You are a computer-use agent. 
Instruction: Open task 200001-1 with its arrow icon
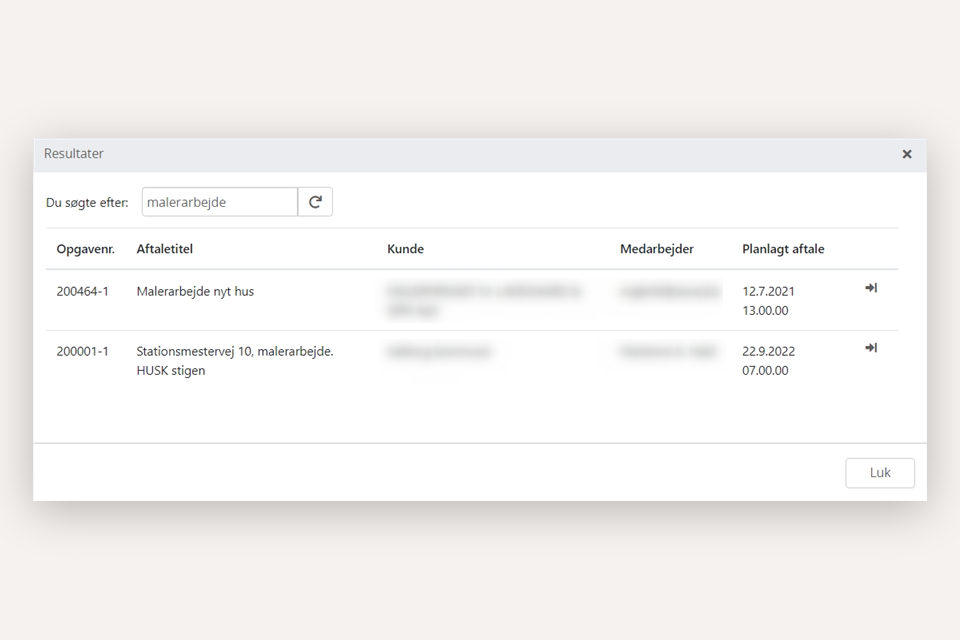[870, 348]
